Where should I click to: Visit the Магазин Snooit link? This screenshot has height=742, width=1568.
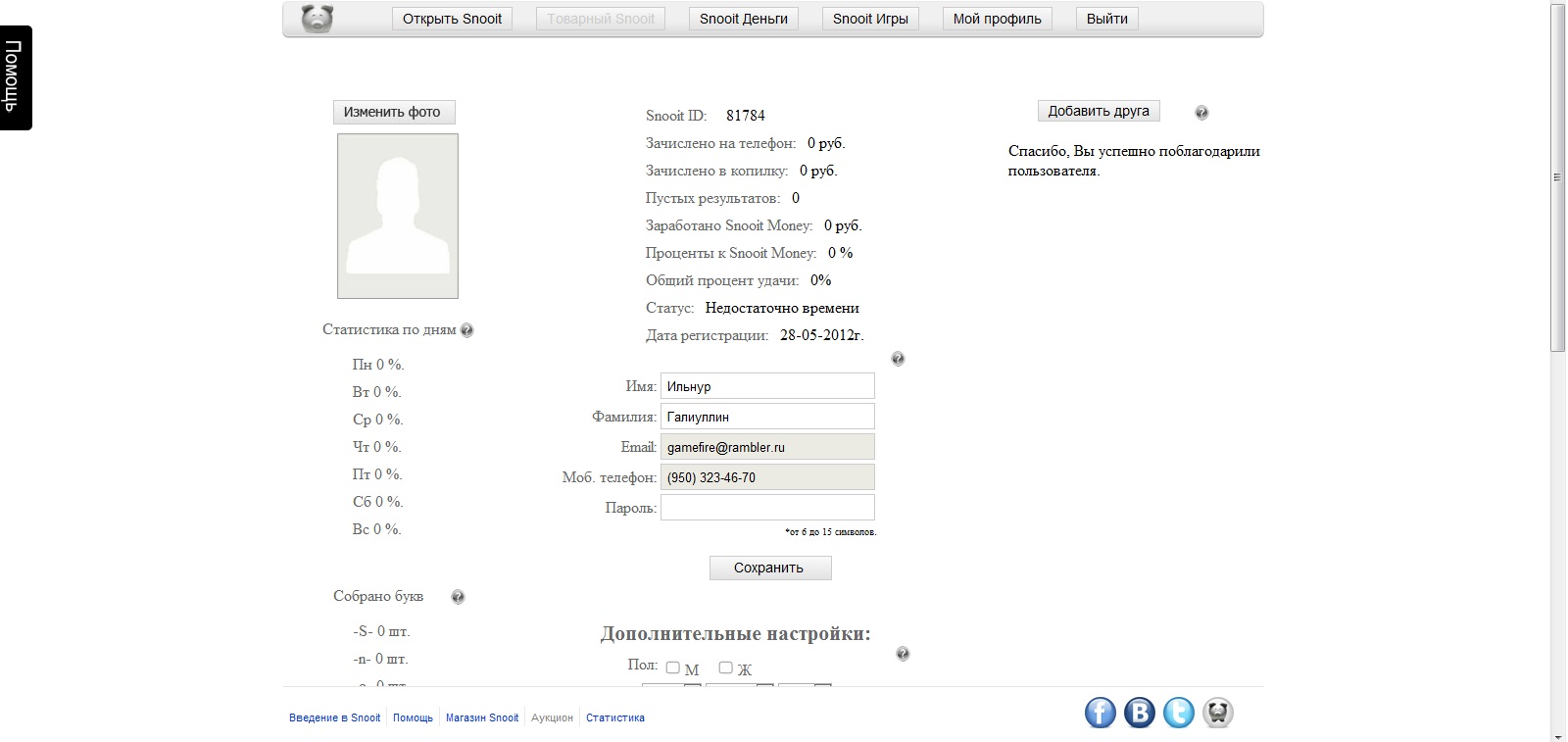tap(482, 718)
